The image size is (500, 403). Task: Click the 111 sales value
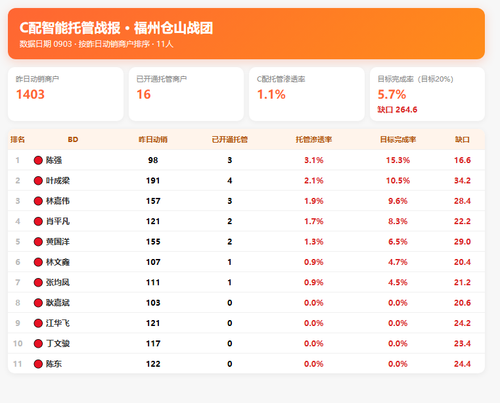click(153, 282)
